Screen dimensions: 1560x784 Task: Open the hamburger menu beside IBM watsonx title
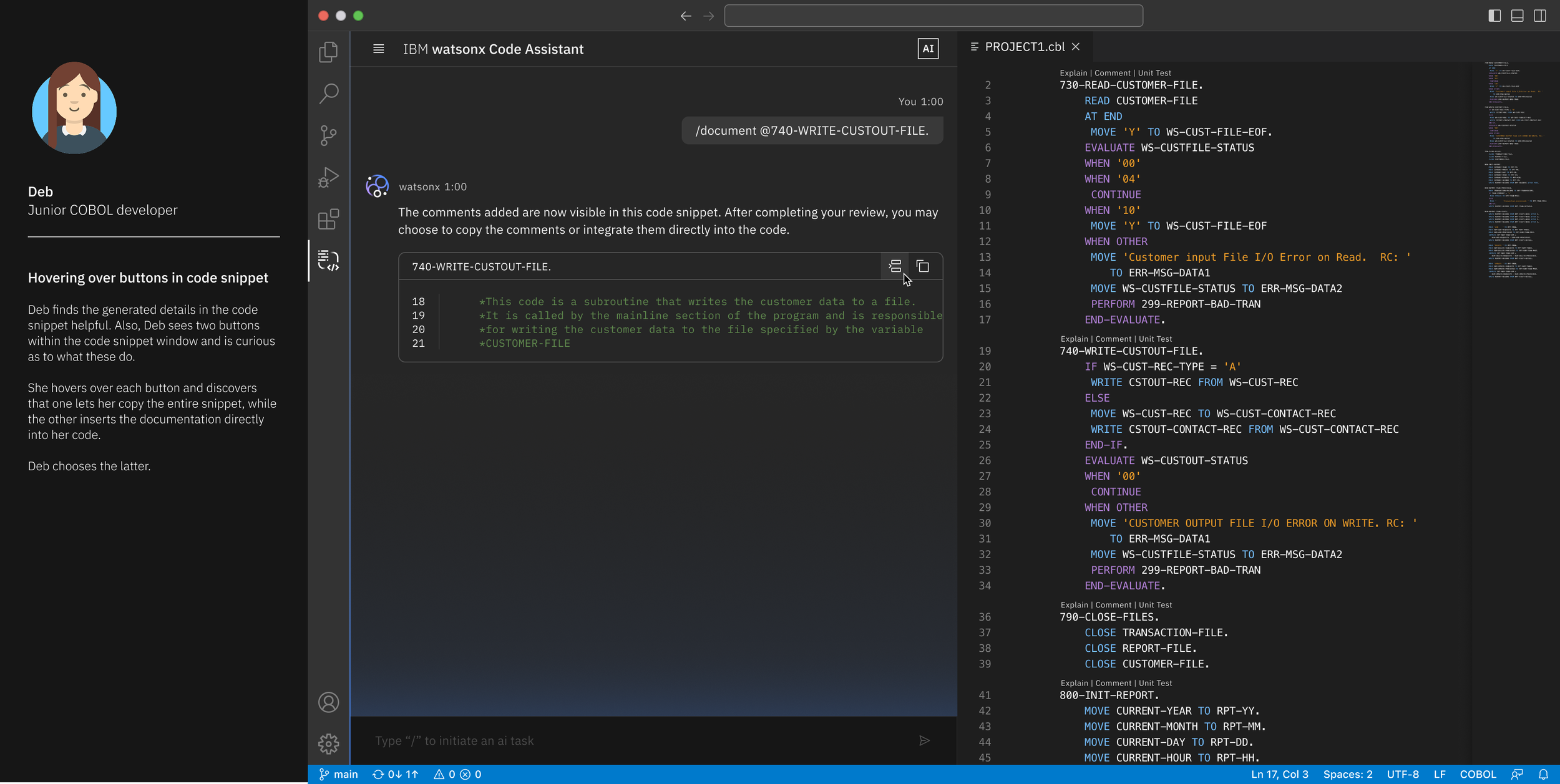[378, 49]
